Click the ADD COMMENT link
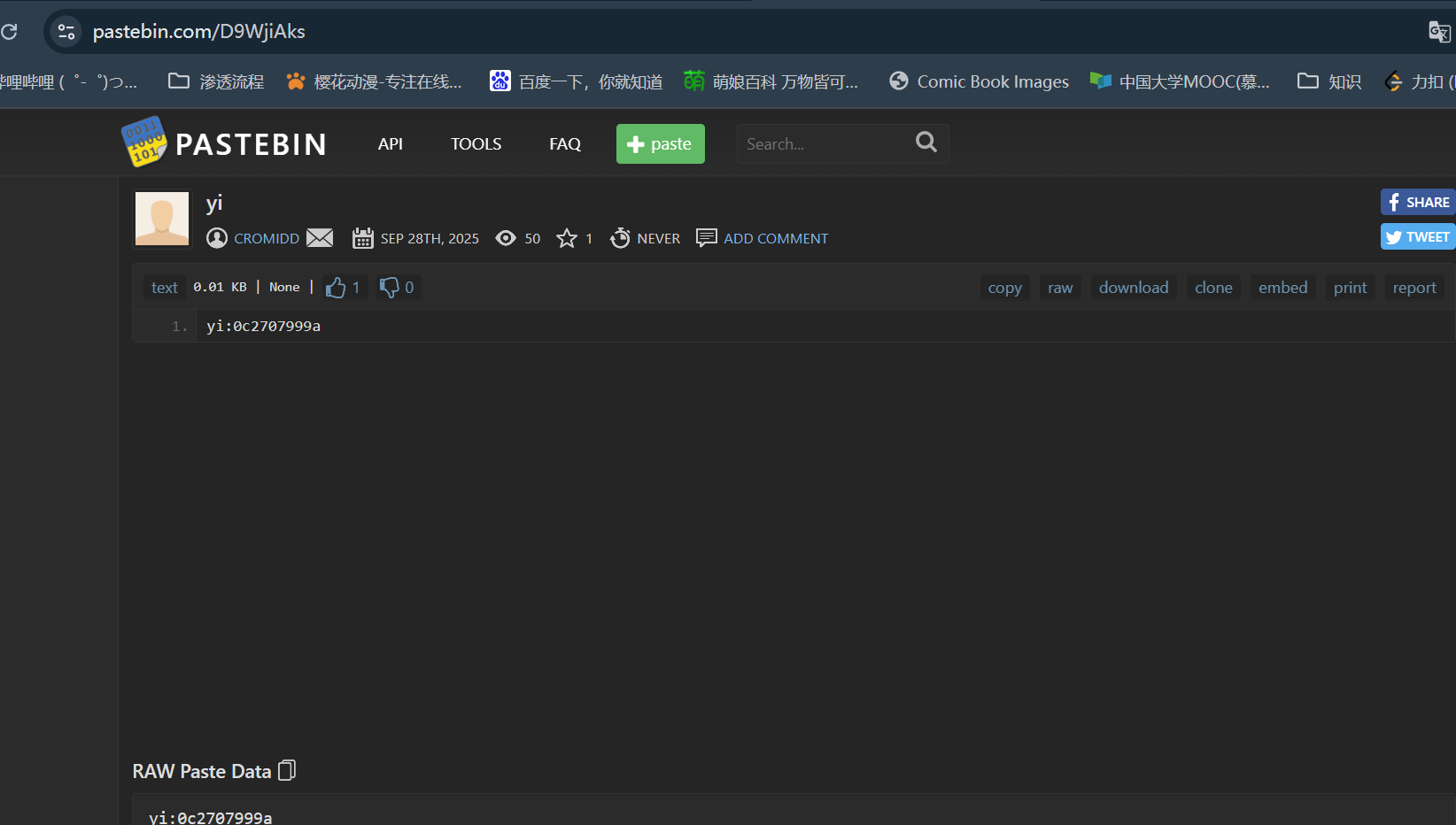This screenshot has height=825, width=1456. point(776,238)
